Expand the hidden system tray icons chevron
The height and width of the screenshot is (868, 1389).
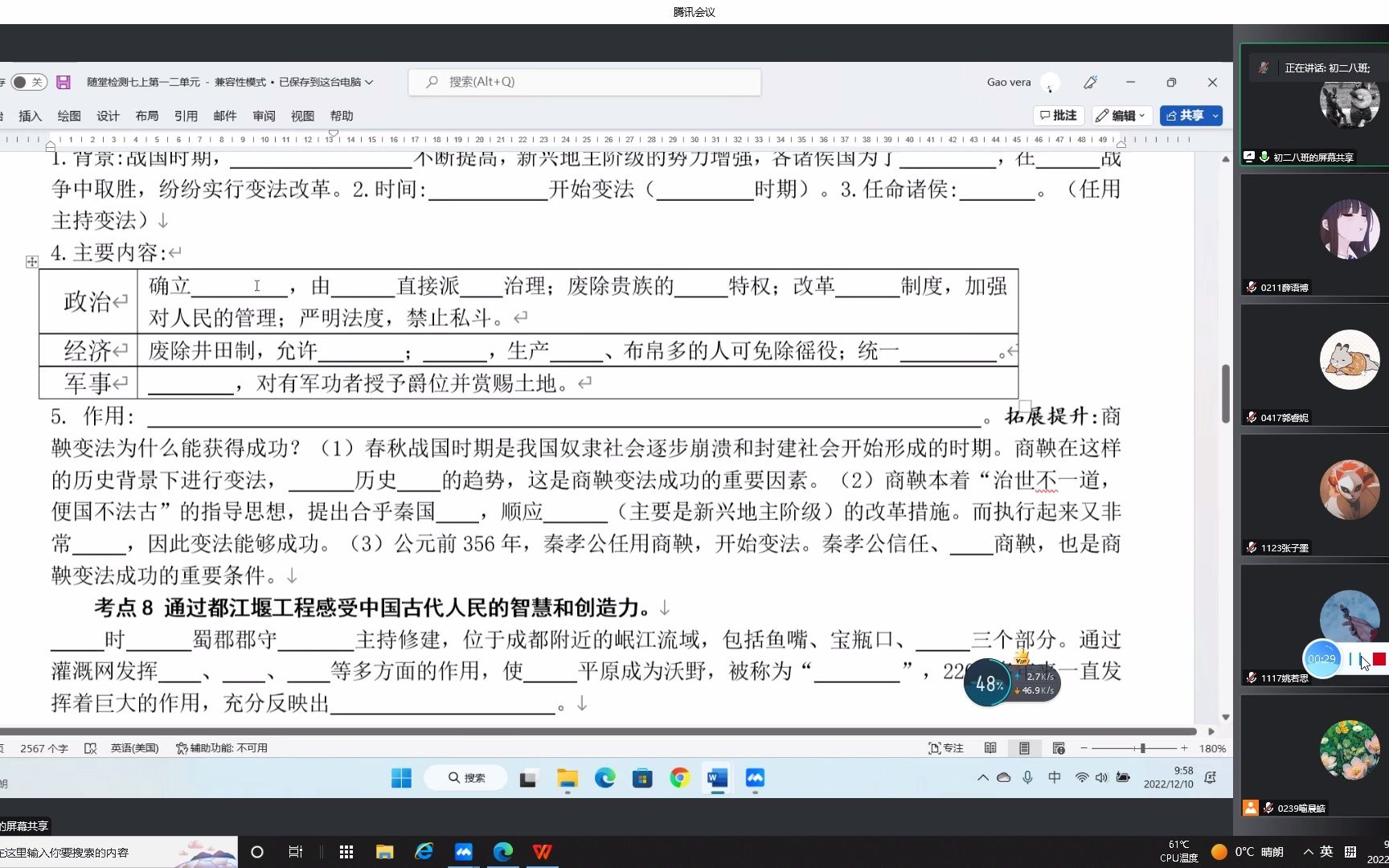click(x=982, y=778)
